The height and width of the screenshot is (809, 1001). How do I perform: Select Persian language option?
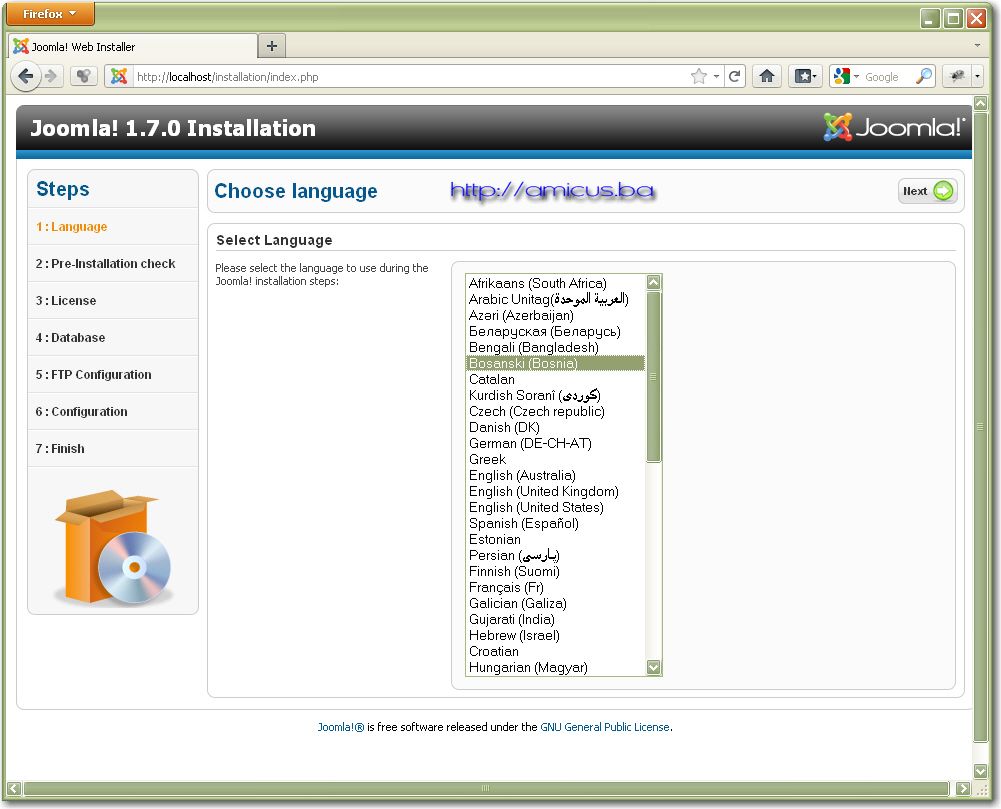click(555, 555)
